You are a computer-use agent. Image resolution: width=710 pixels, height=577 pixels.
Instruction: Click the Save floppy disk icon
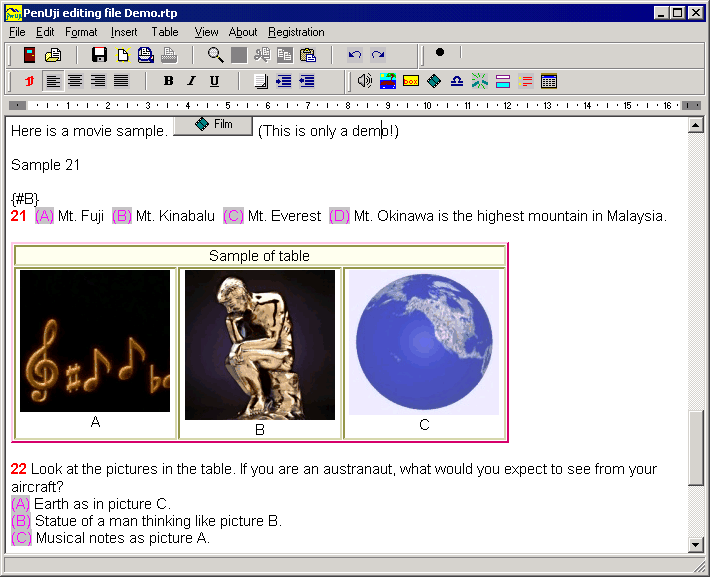point(99,55)
